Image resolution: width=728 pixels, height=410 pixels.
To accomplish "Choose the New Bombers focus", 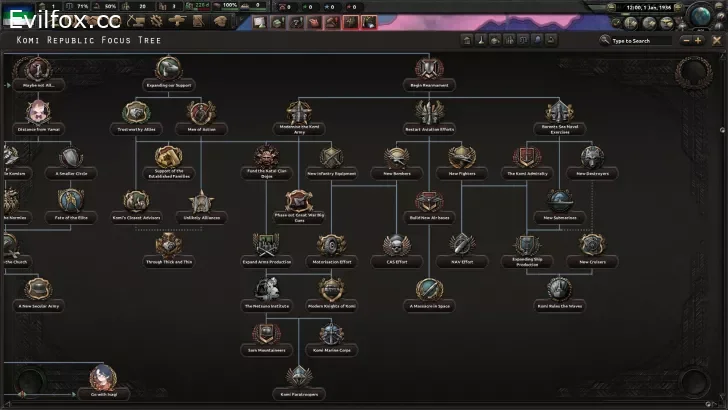I will [396, 157].
